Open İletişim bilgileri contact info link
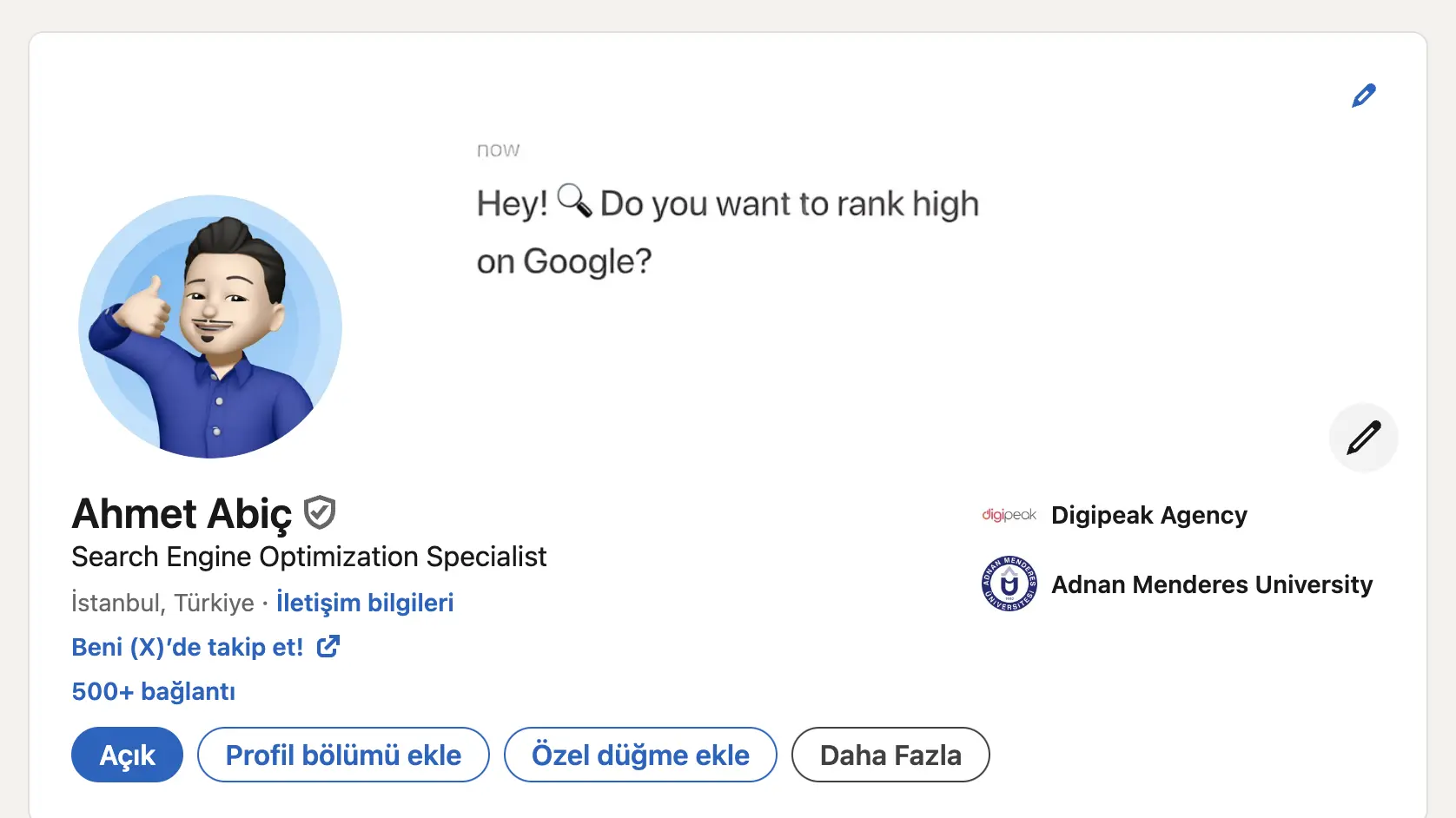The image size is (1456, 818). tap(365, 603)
